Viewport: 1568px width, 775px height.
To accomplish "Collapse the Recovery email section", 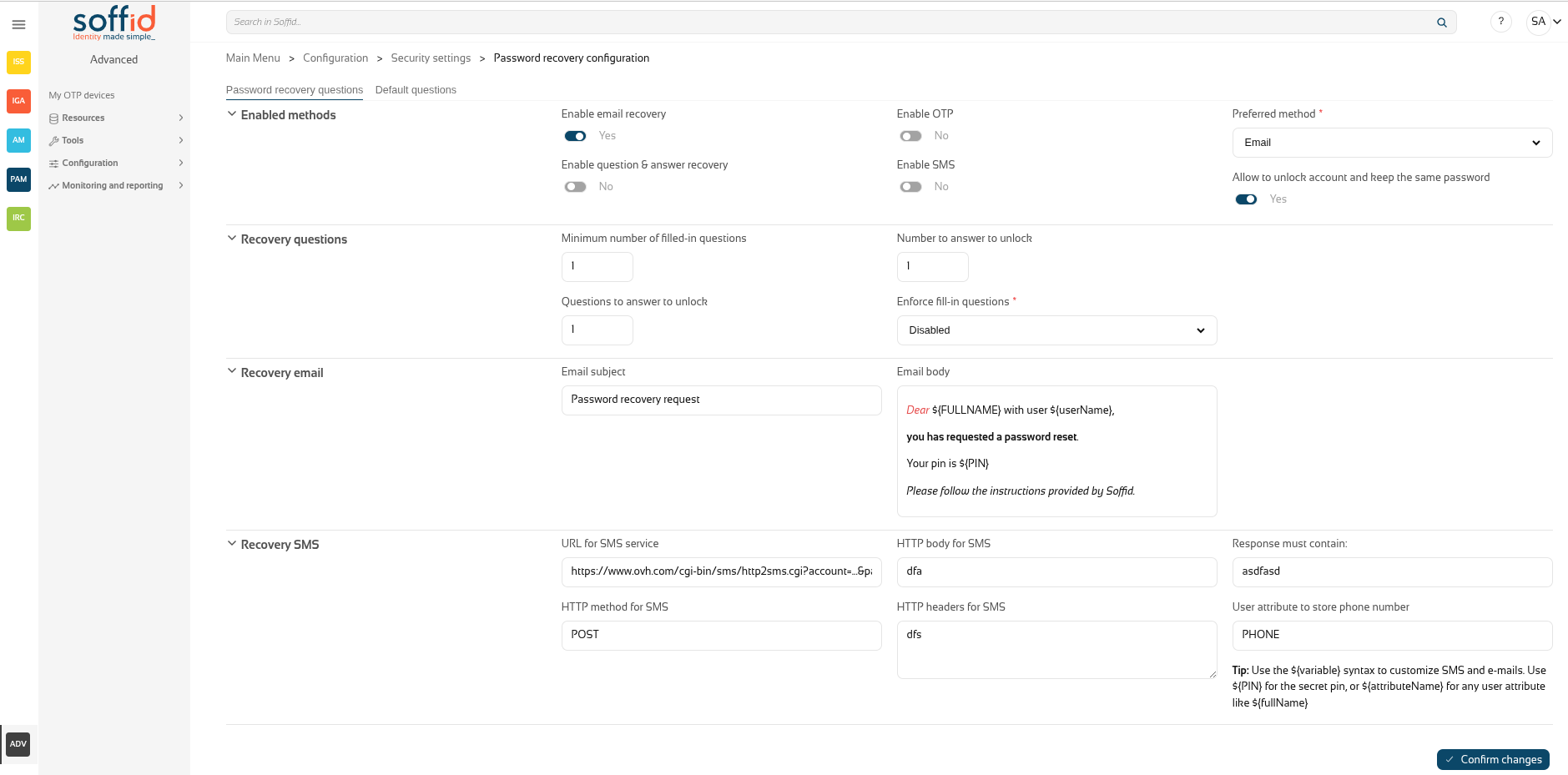I will tap(232, 372).
